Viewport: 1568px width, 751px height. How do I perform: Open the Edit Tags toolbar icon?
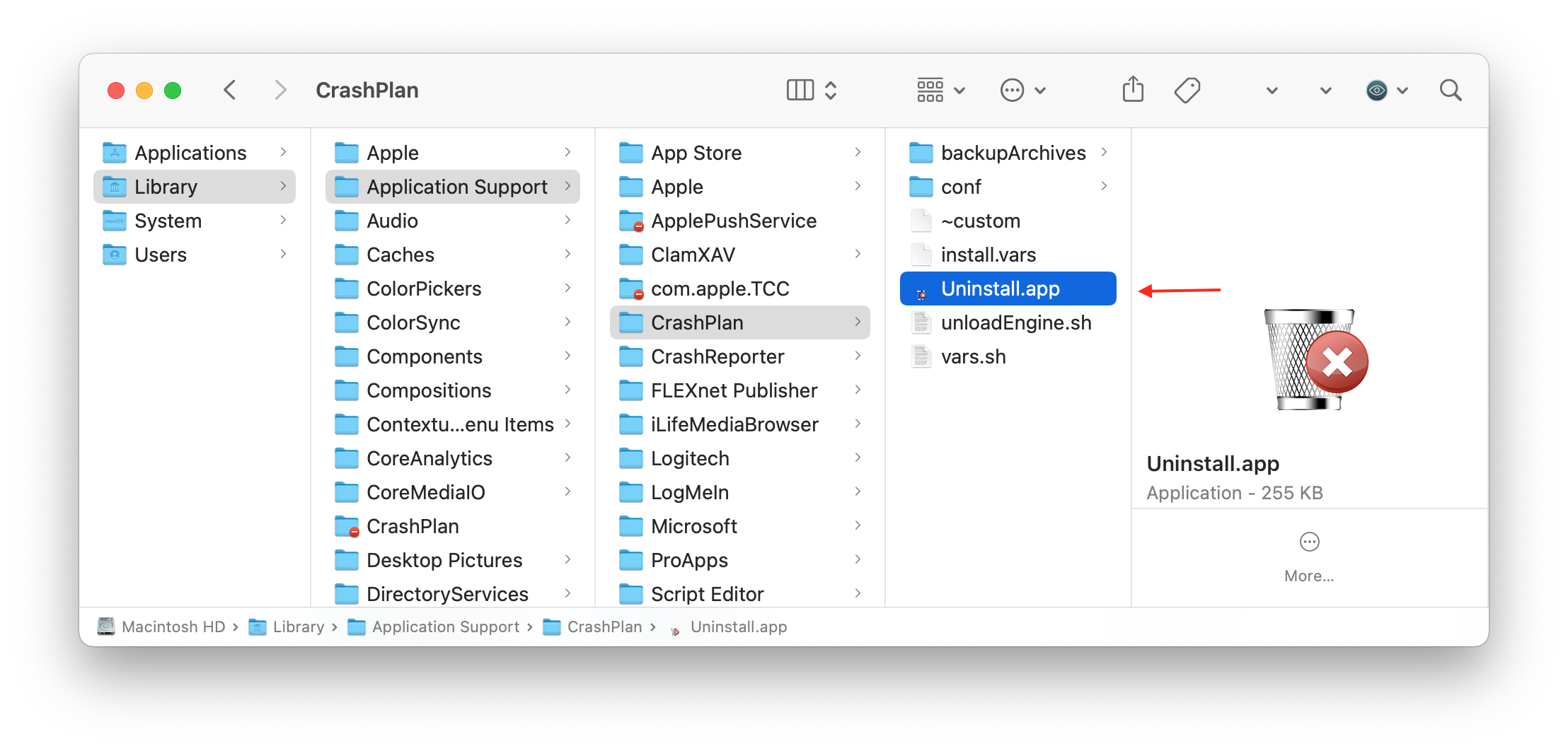(x=1187, y=90)
